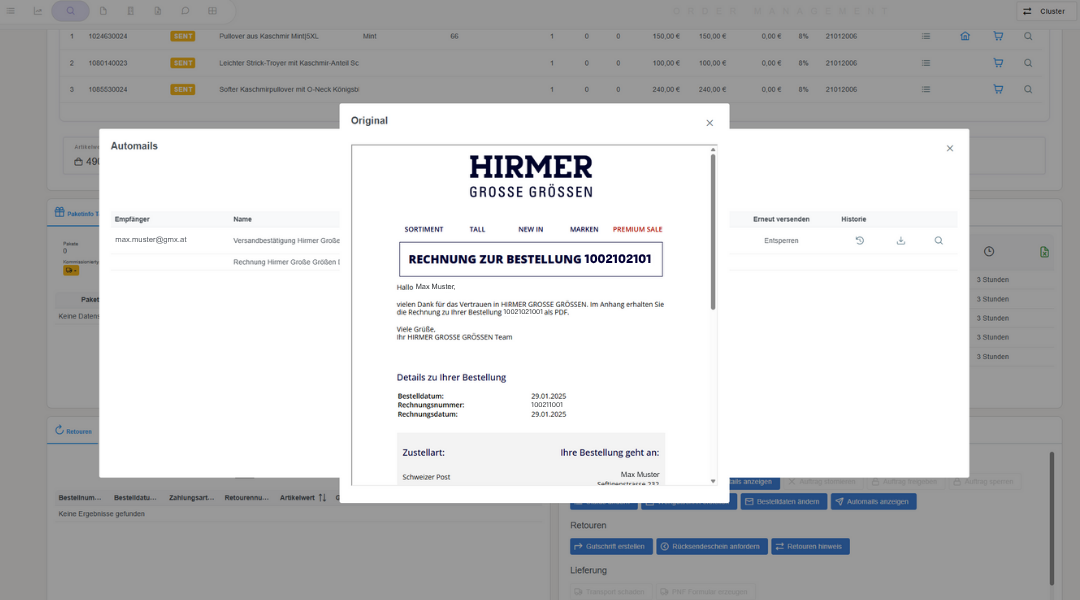1080x600 pixels.
Task: Click the SENT badge for item 1085530024
Action: [183, 90]
